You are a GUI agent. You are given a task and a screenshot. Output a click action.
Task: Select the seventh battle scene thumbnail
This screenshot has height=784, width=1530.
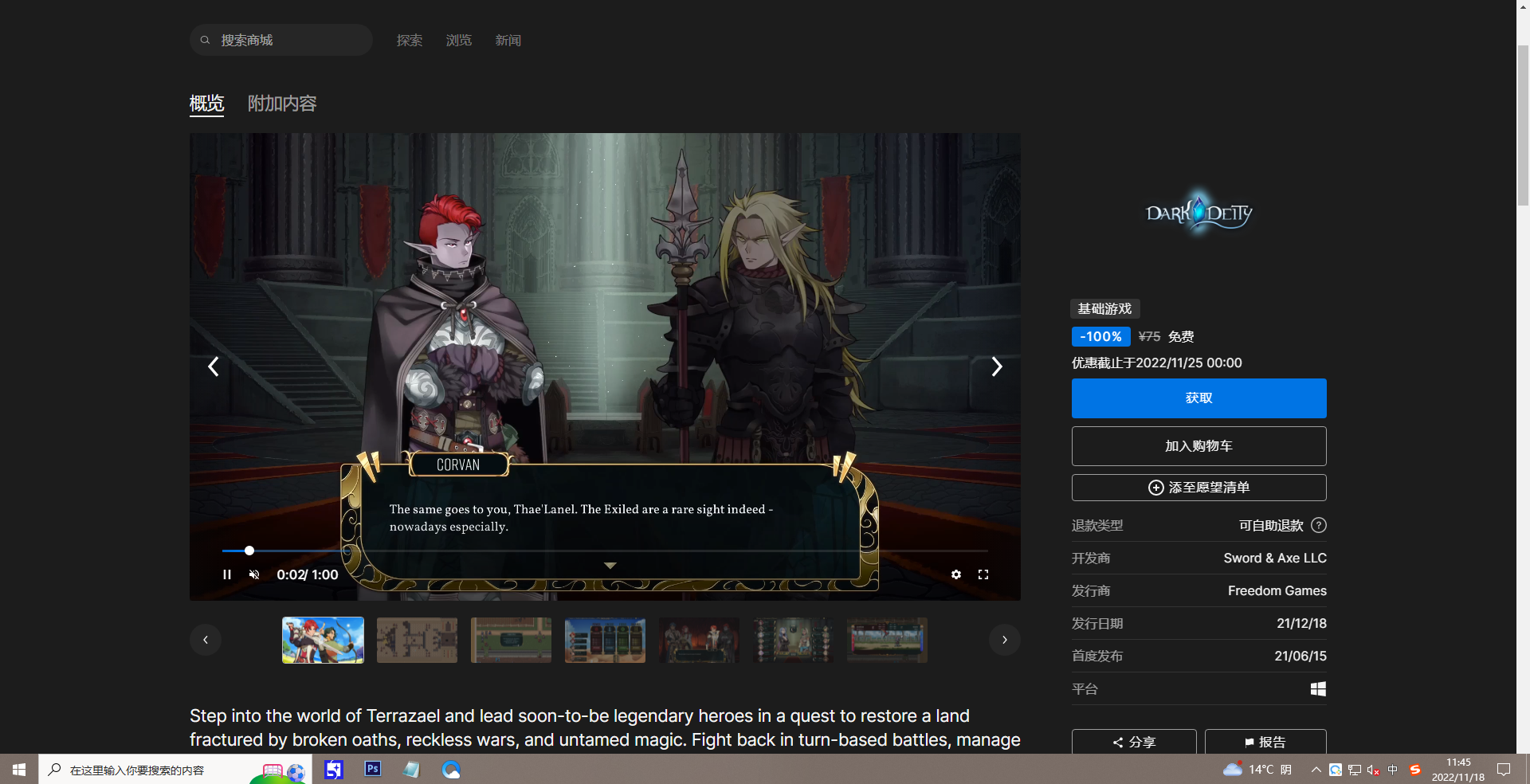click(x=887, y=640)
